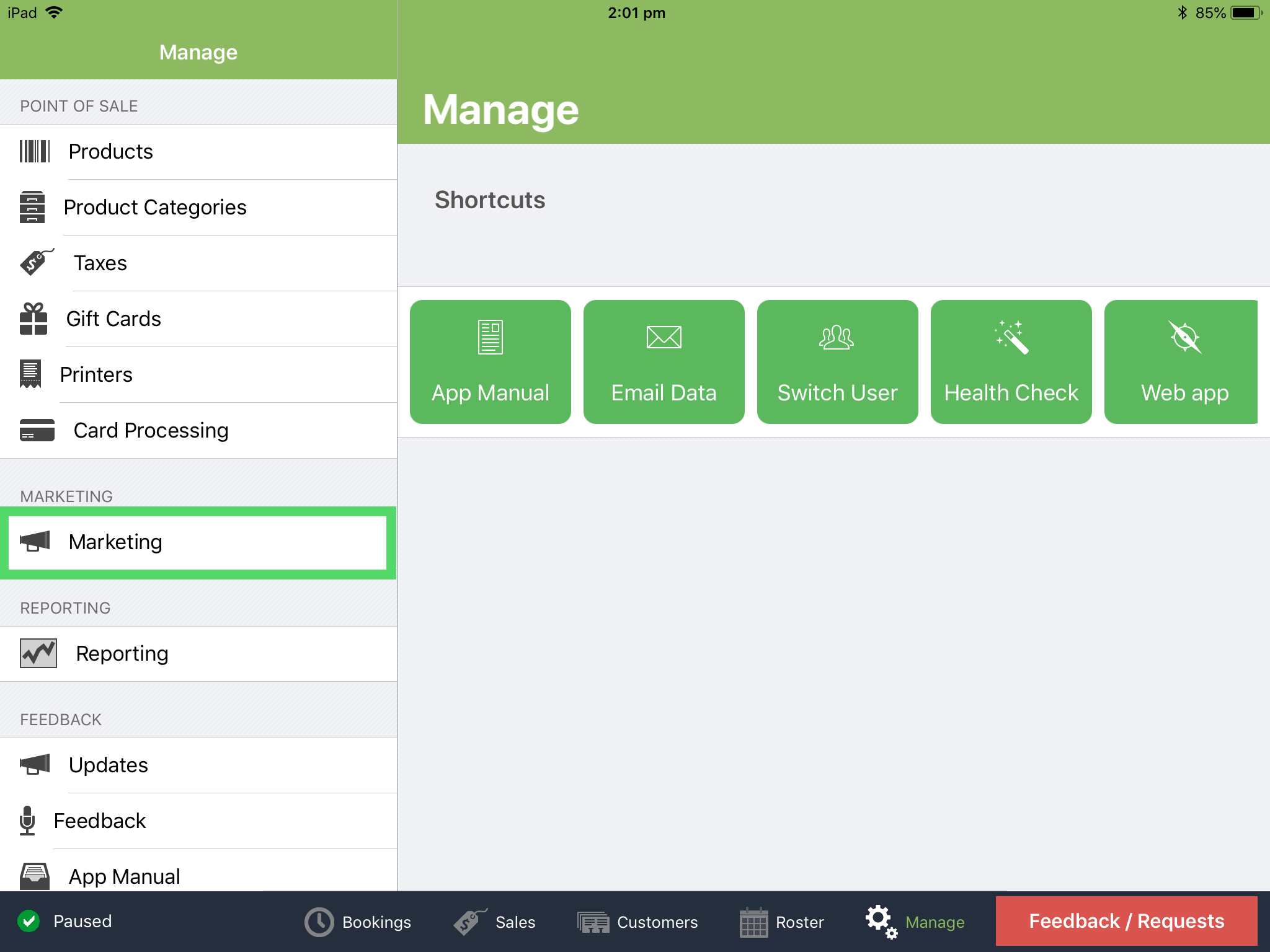The image size is (1270, 952).
Task: Click the red Feedback / Requests button
Action: coord(1127,921)
